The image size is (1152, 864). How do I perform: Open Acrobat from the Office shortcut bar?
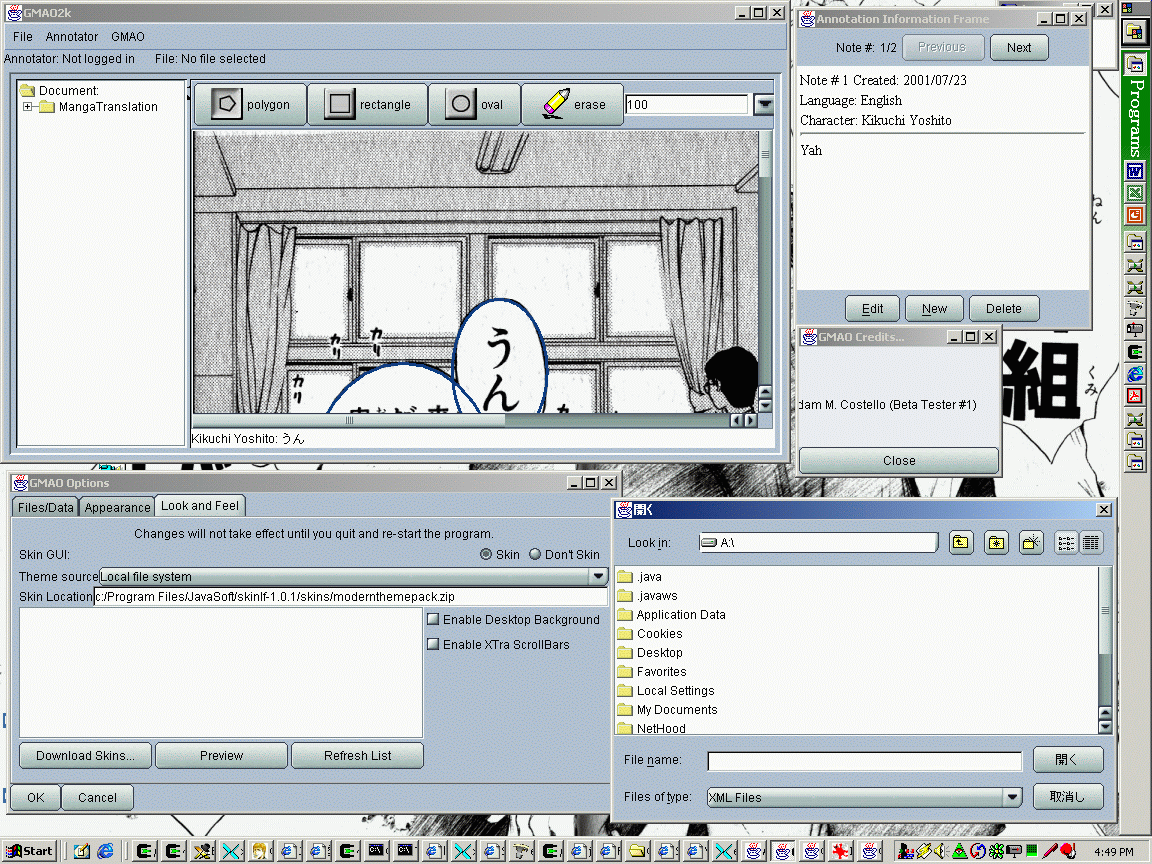point(1135,396)
